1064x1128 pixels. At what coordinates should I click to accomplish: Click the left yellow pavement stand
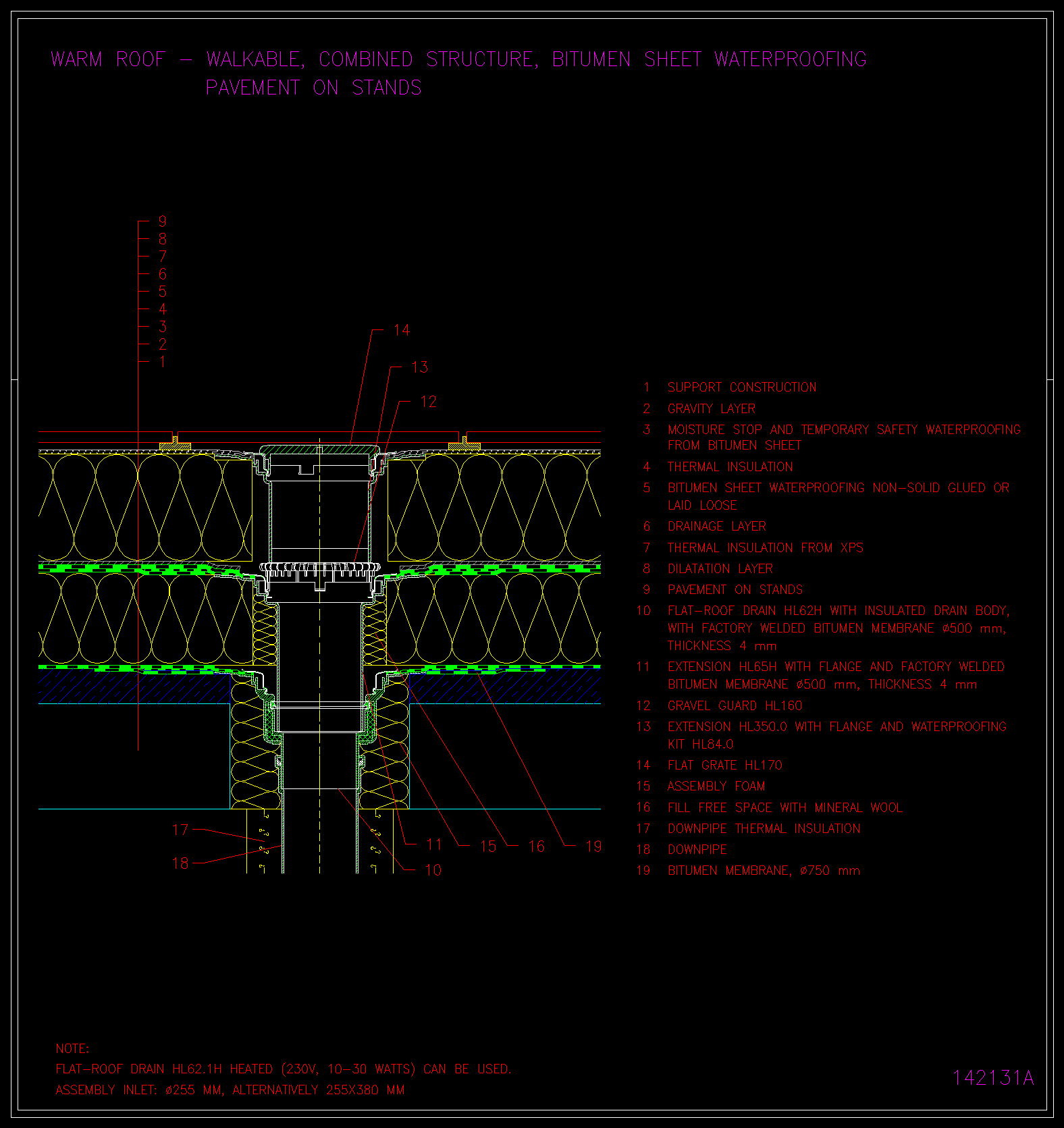175,444
